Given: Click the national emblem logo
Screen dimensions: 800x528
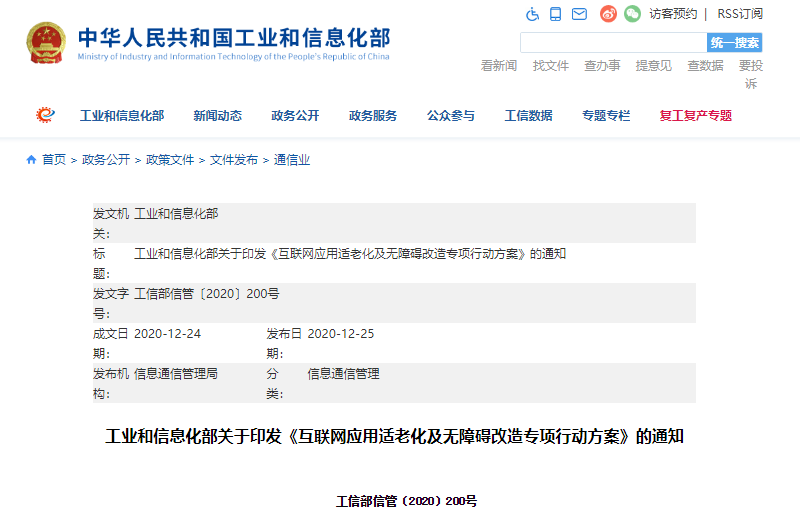Looking at the screenshot, I should coord(46,43).
